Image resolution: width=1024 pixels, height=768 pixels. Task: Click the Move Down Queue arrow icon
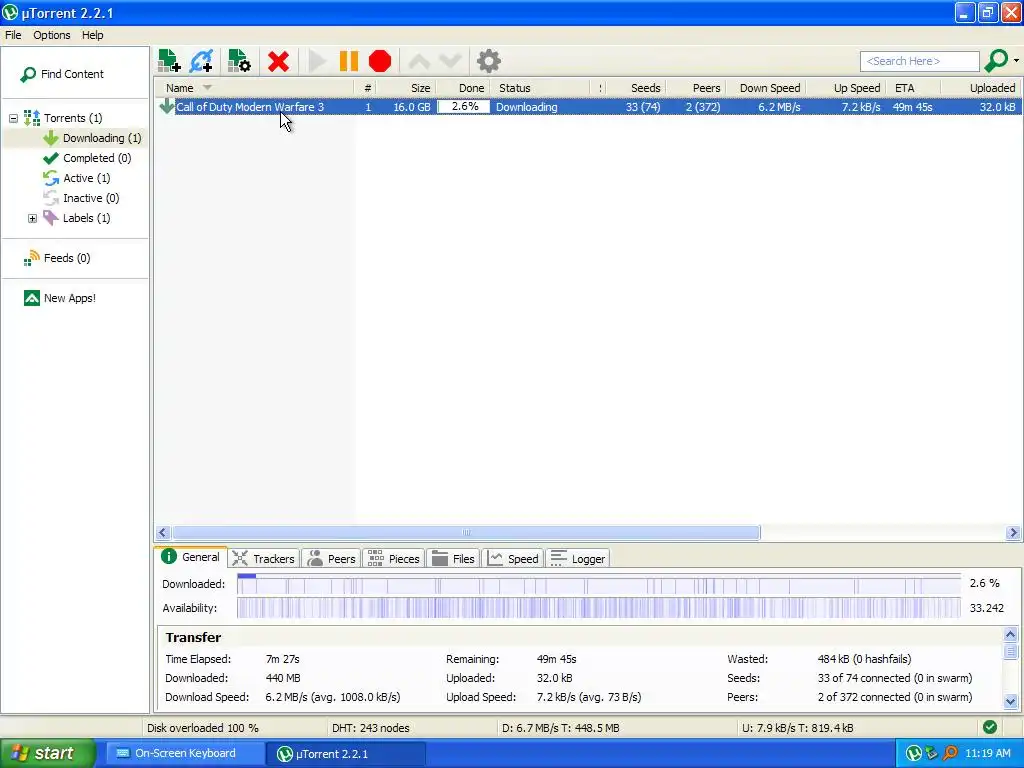point(450,61)
